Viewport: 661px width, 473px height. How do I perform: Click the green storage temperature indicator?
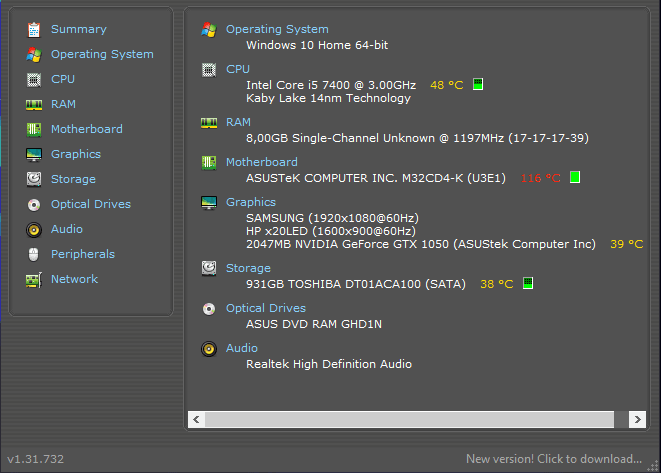528,284
